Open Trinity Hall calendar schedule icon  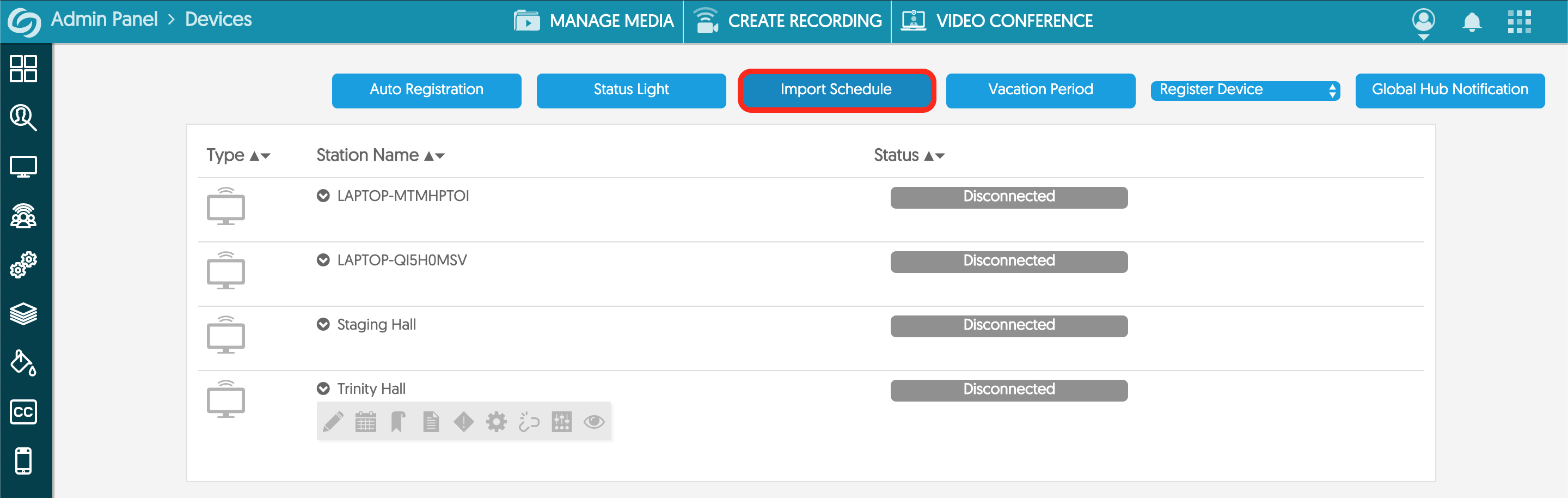(x=366, y=421)
